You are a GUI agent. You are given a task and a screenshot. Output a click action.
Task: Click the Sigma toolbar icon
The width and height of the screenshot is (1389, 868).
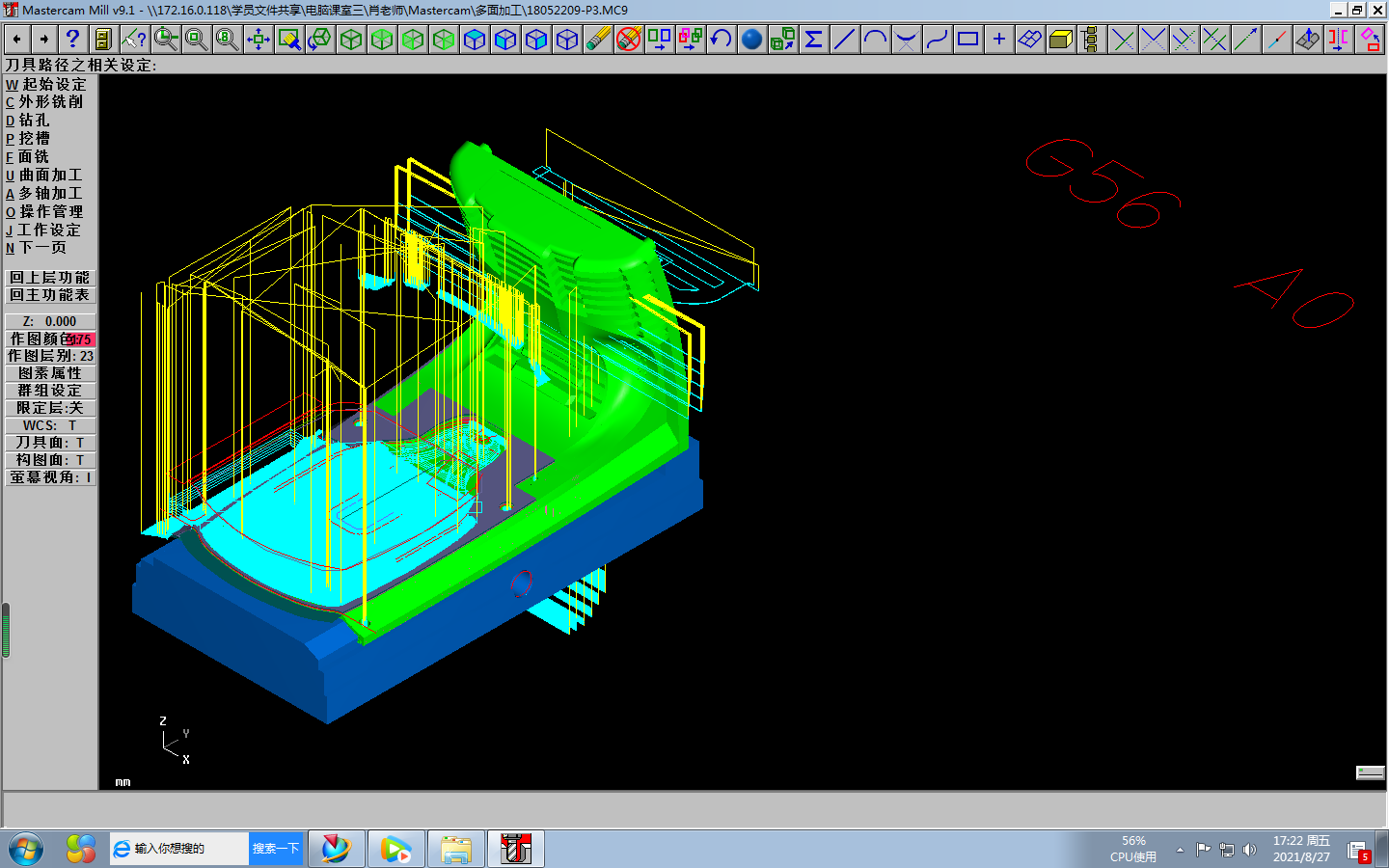point(814,40)
